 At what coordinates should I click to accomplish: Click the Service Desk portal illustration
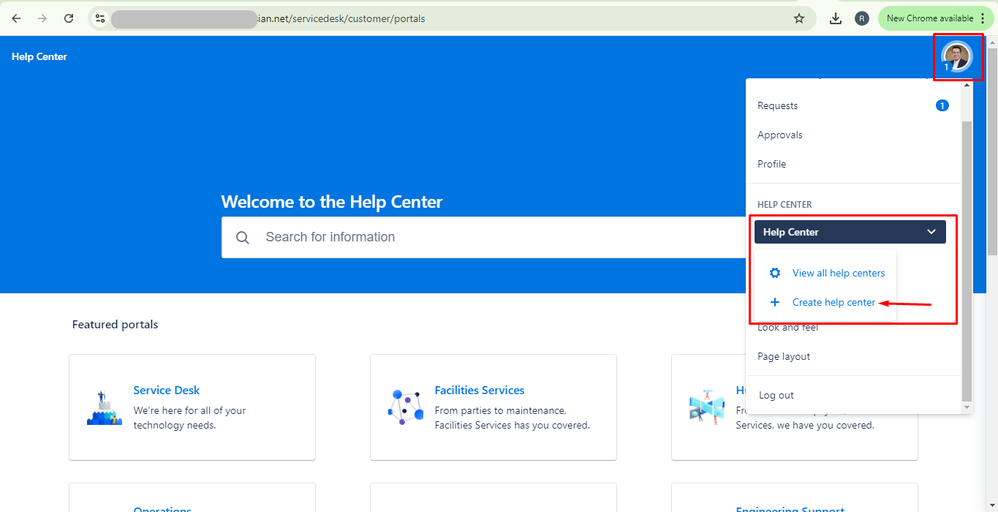coord(104,408)
